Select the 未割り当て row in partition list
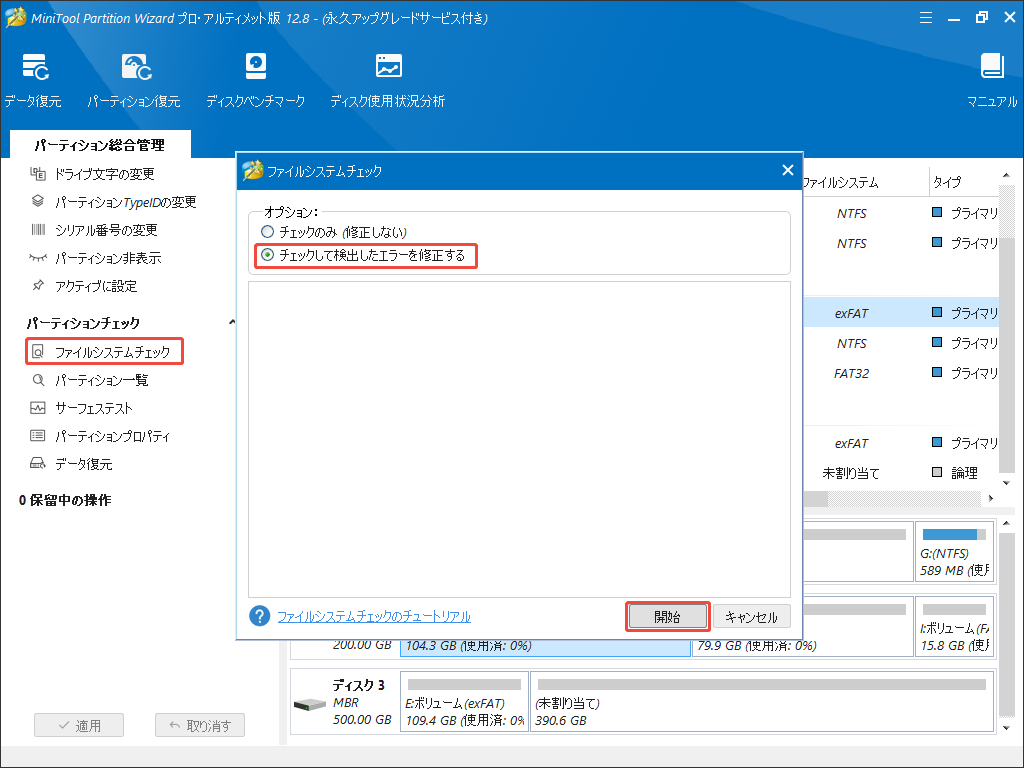The height and width of the screenshot is (768, 1024). (901, 473)
